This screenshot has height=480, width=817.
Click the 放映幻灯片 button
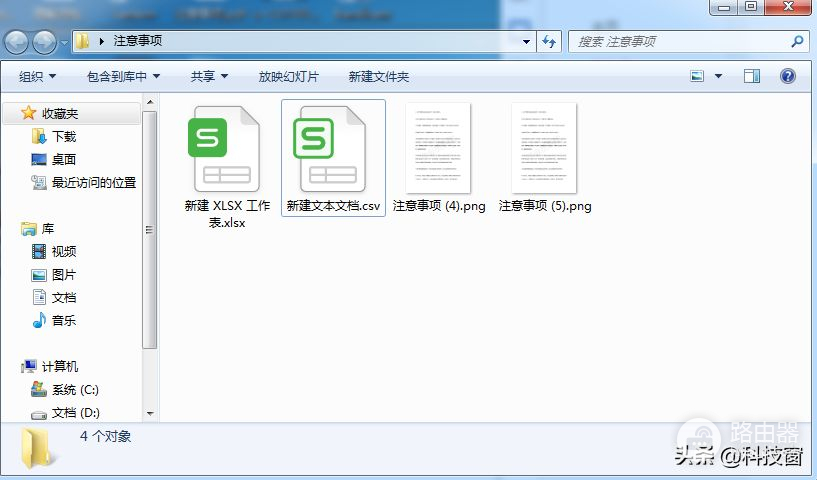[x=288, y=76]
